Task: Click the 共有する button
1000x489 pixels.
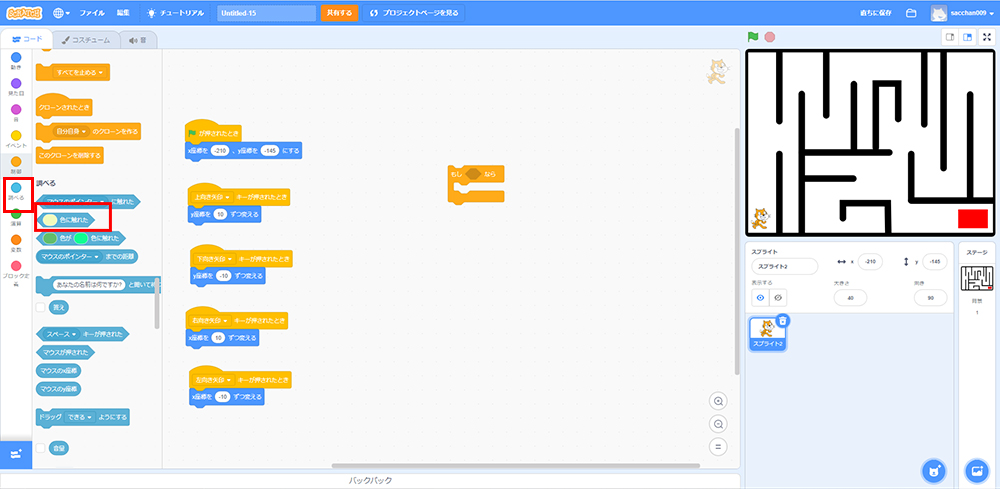Action: point(338,13)
